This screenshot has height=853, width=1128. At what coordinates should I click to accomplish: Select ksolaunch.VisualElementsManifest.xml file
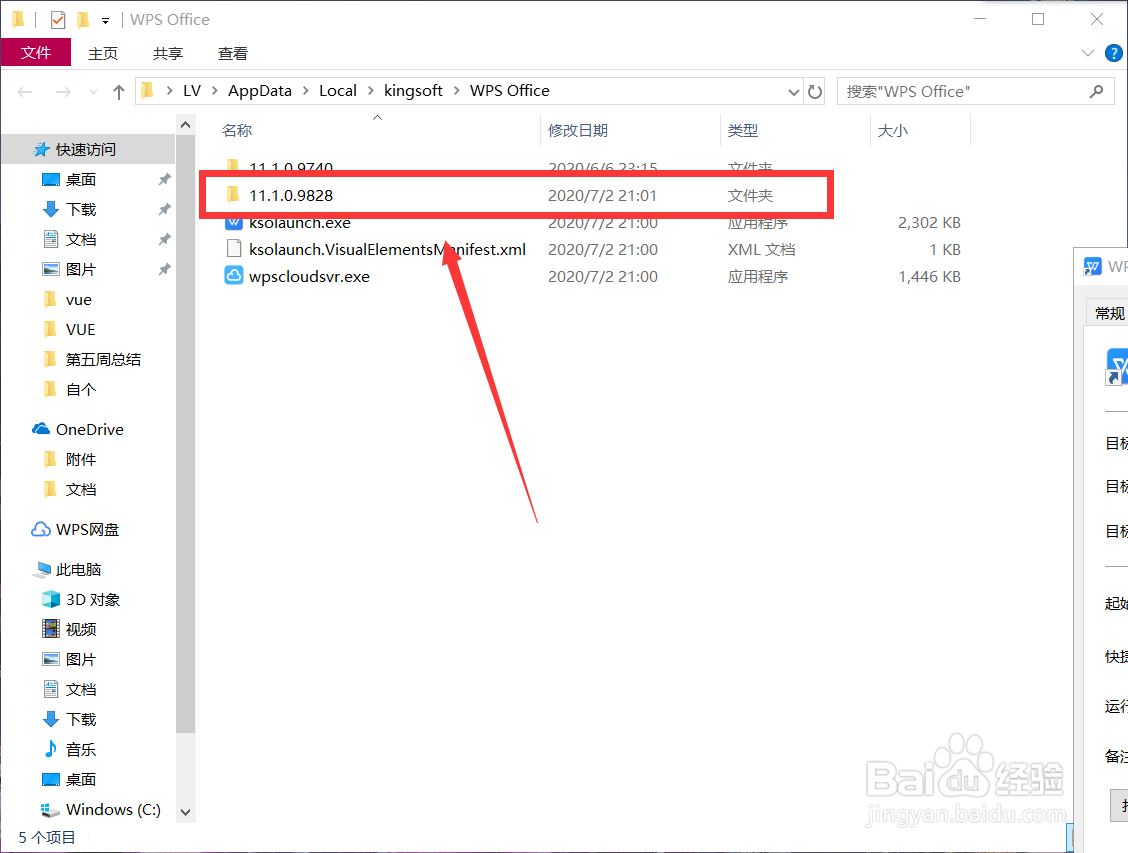pos(387,250)
